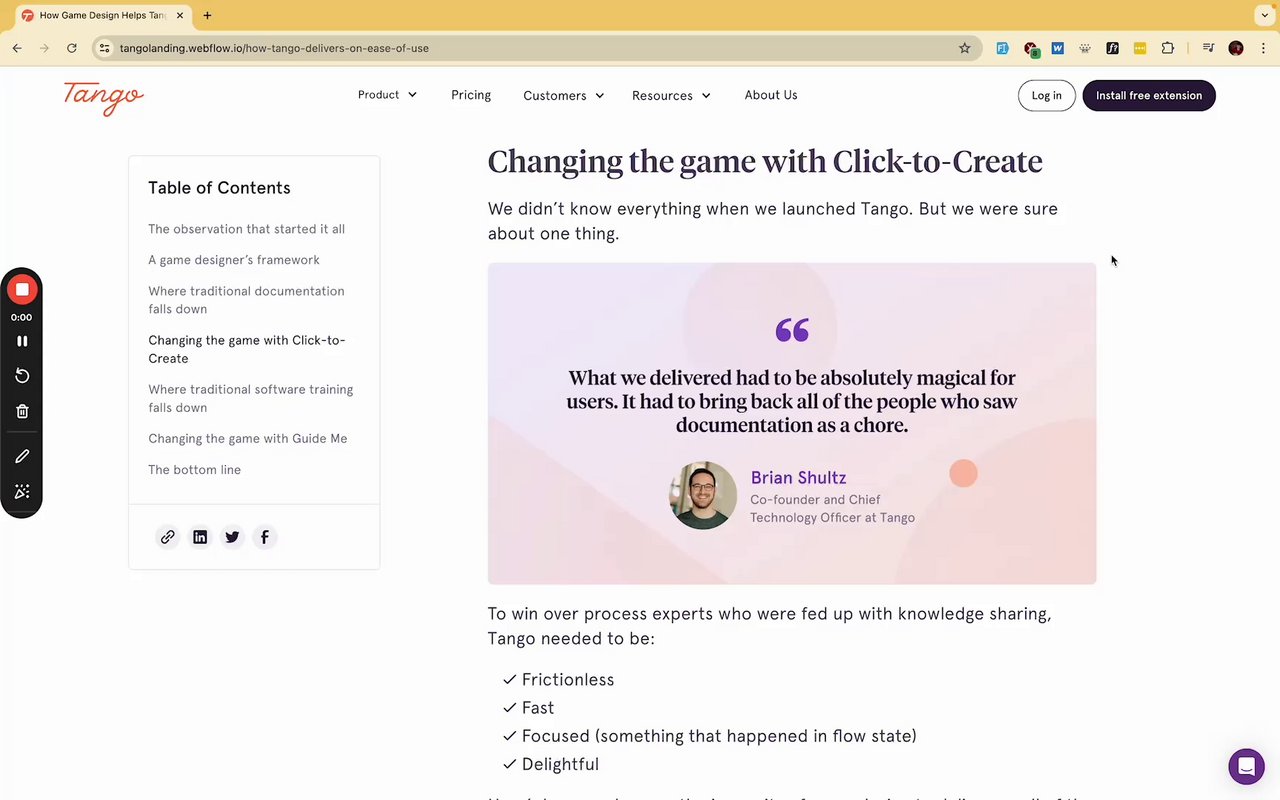Open the chat support widget

[x=1246, y=767]
